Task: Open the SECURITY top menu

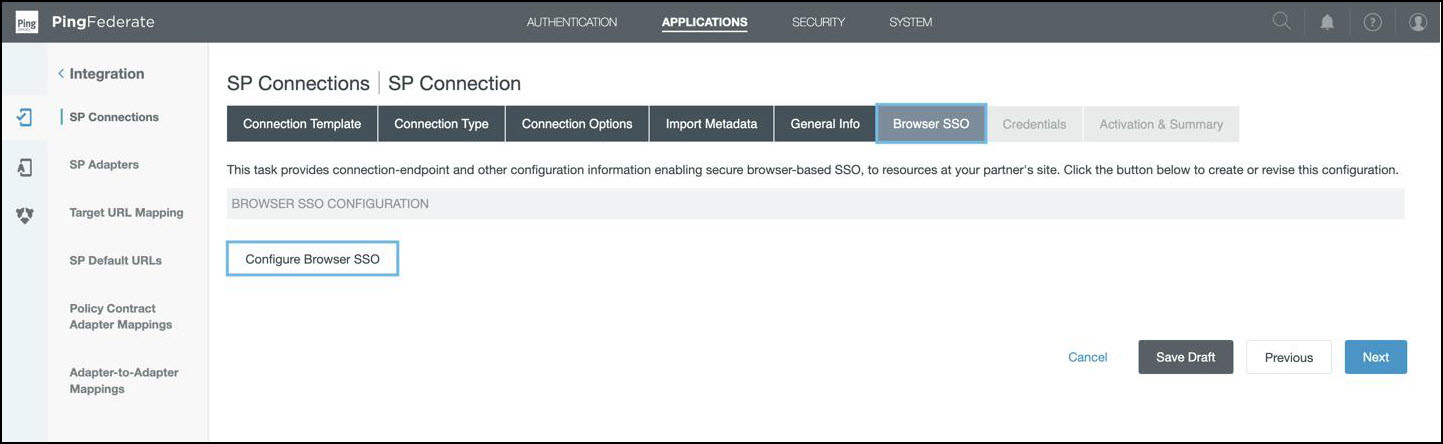Action: pyautogui.click(x=818, y=22)
